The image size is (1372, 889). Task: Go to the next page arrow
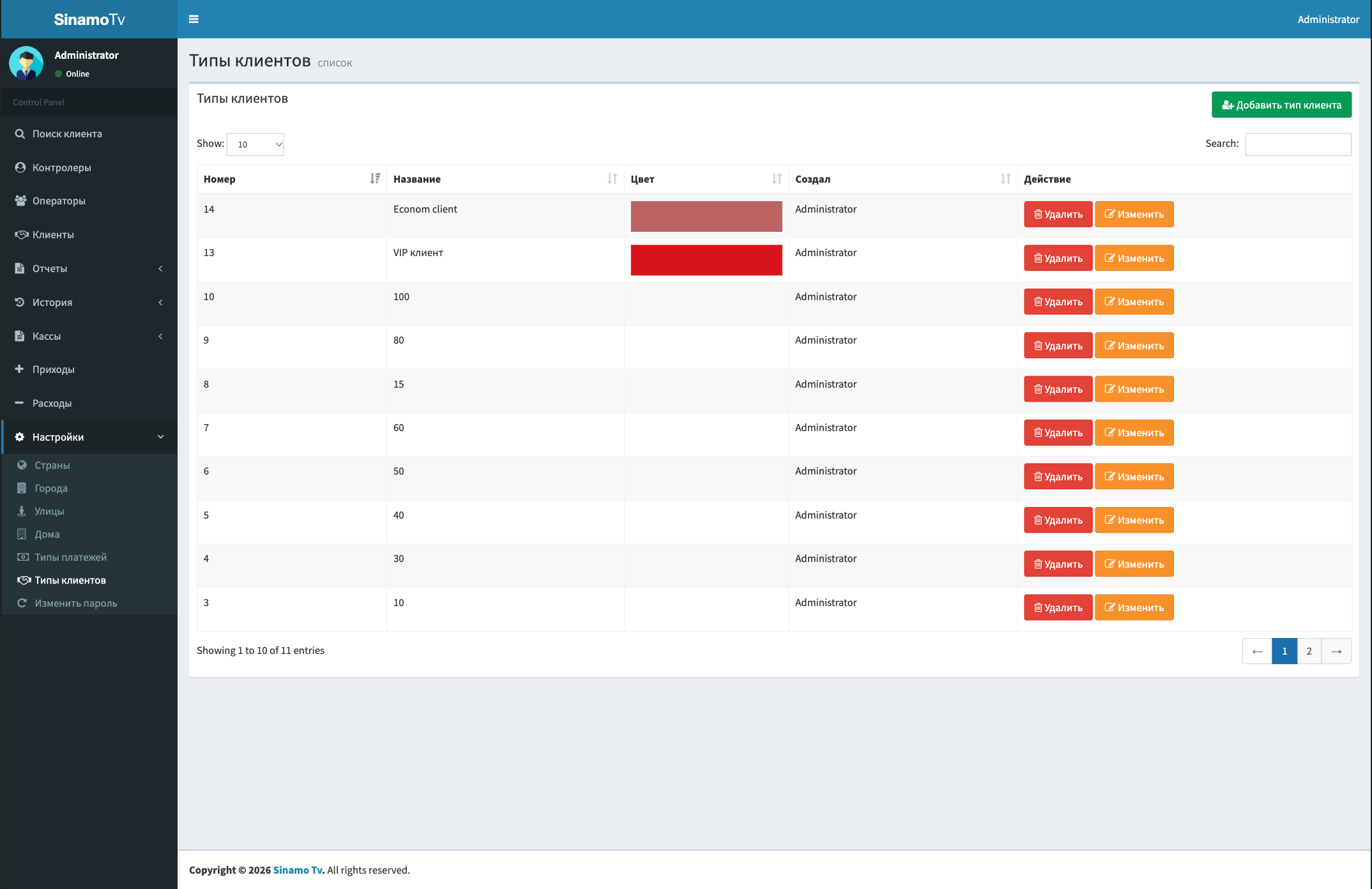coord(1336,651)
